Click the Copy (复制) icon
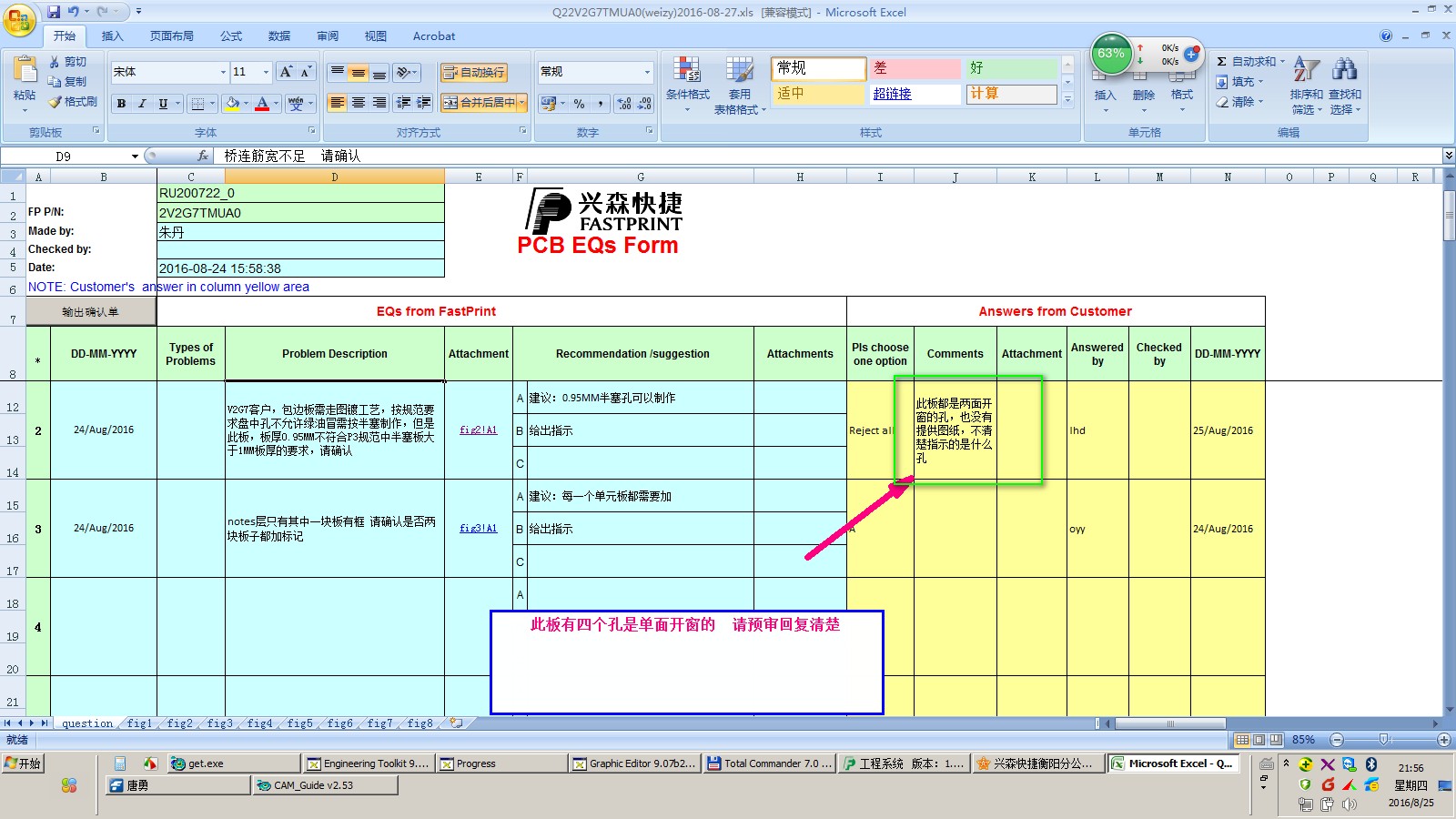Screen dimensions: 1456x819 55,82
